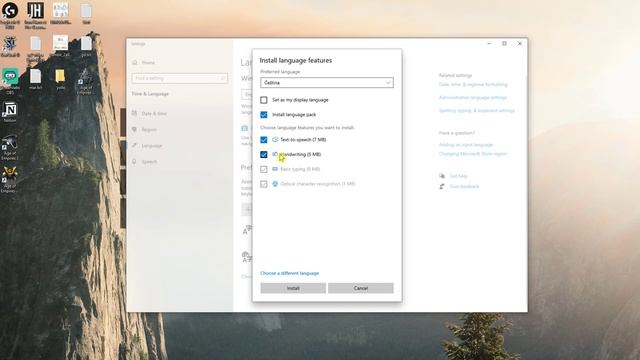640x360 pixels.
Task: Close the Settings window
Action: pos(520,43)
